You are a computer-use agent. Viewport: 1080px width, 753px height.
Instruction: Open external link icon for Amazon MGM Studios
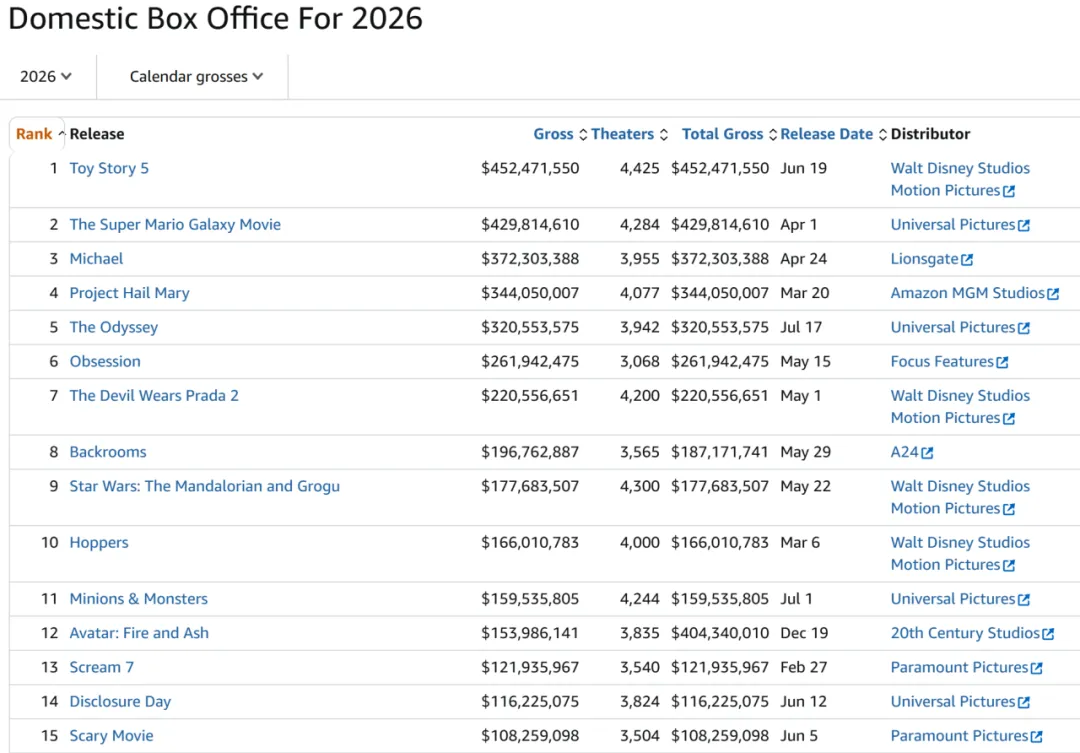click(1053, 294)
